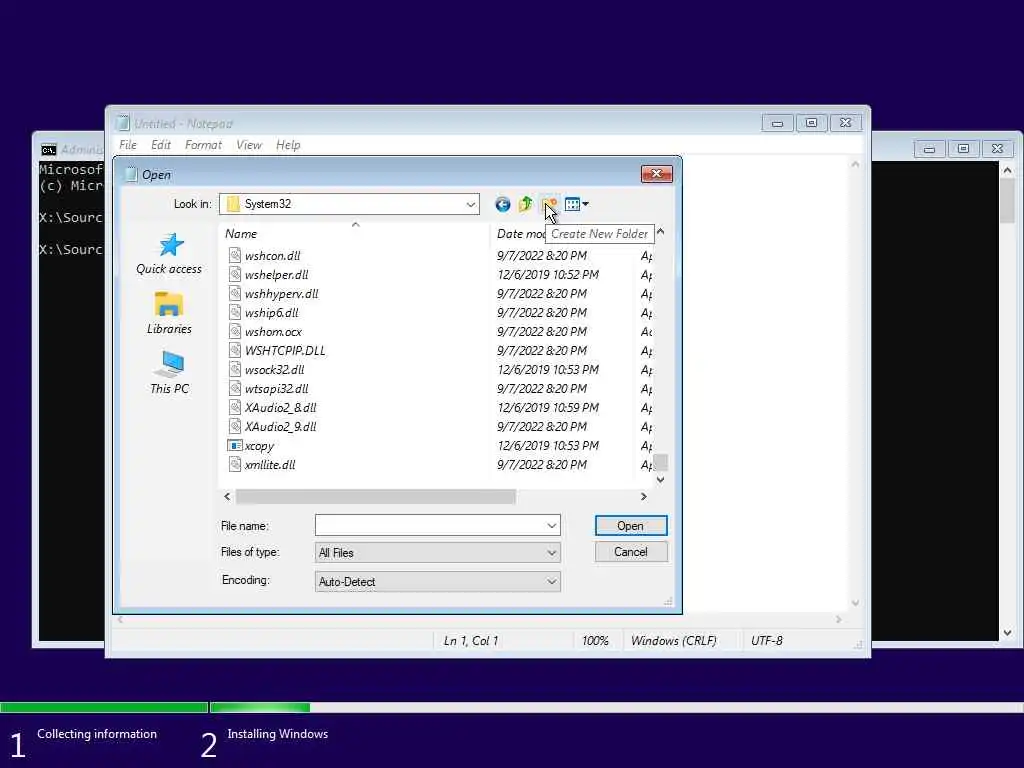Sort files by Date modified column

tap(519, 234)
